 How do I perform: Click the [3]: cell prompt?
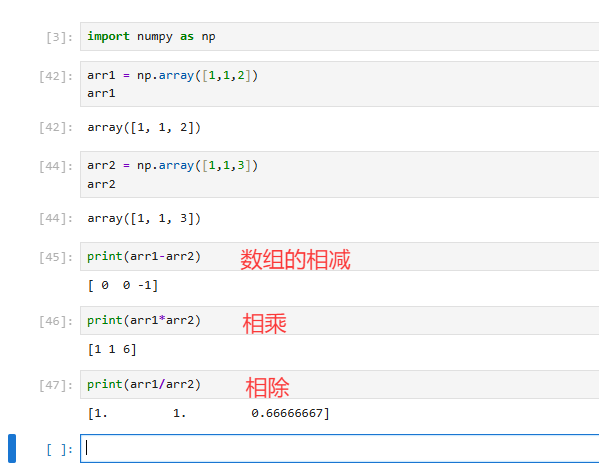tap(59, 37)
